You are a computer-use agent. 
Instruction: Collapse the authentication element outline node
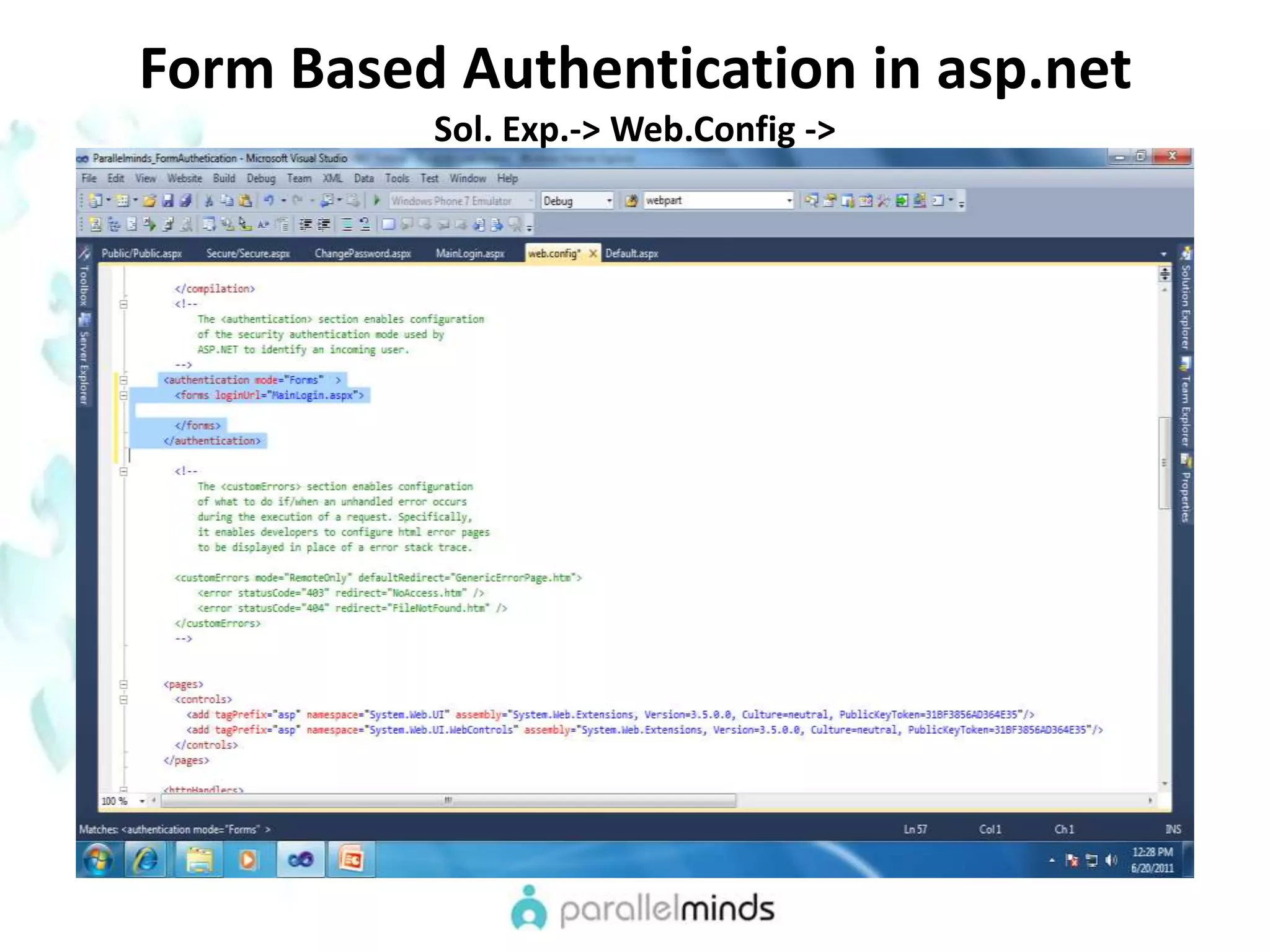coord(123,380)
